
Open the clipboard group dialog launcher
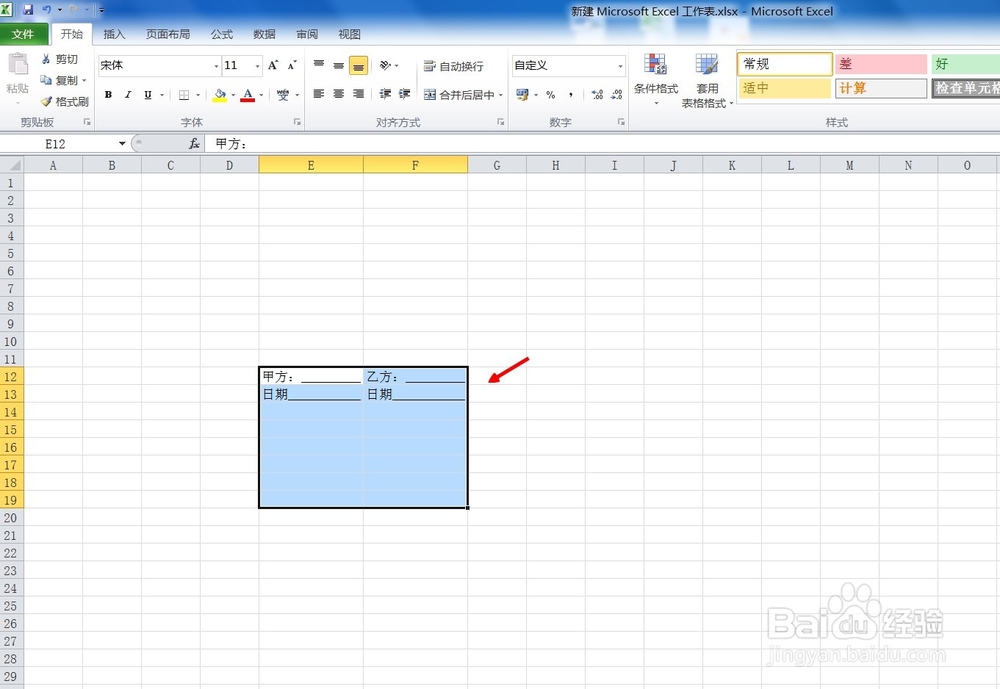[x=87, y=122]
